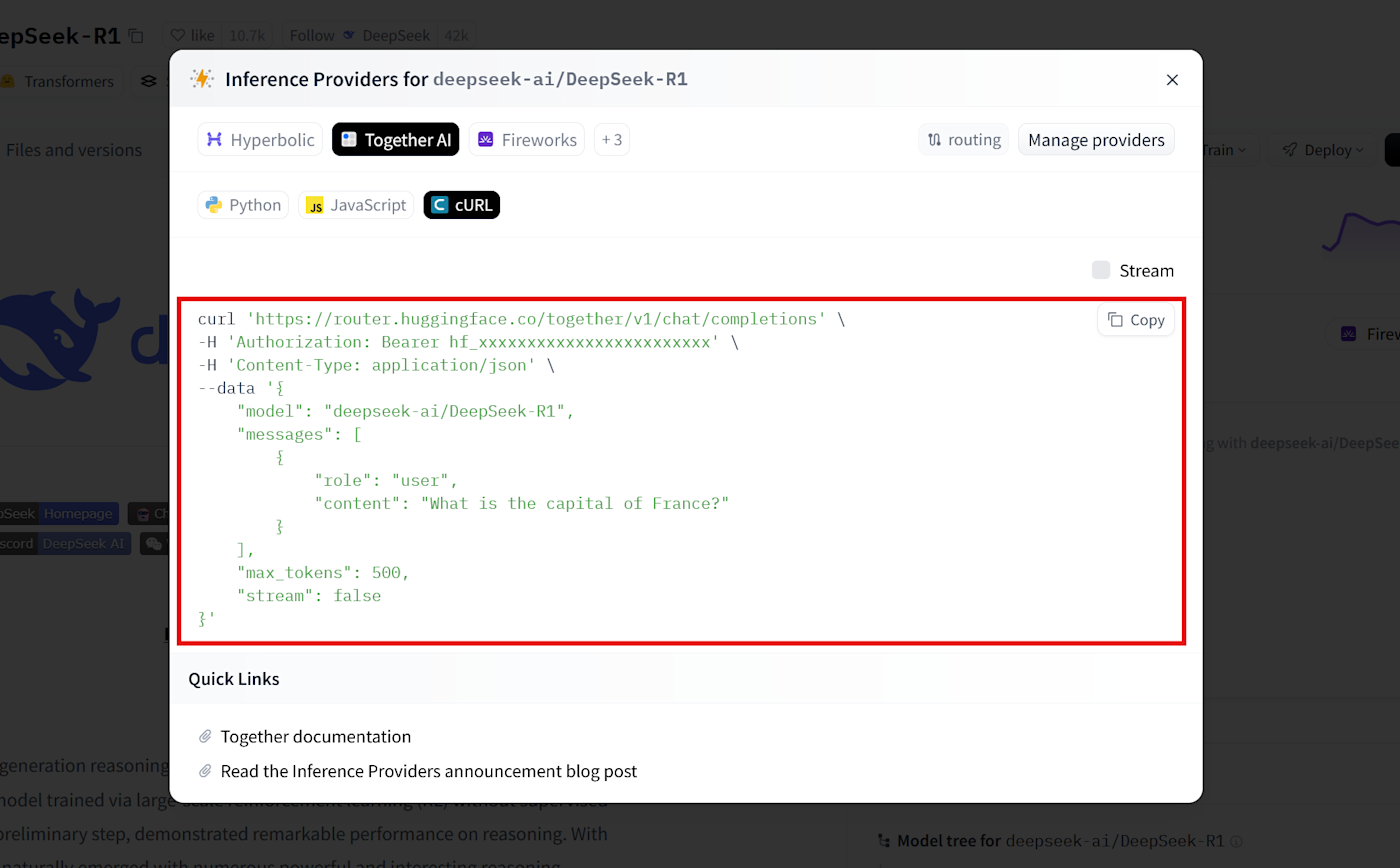Click the Fireworks logo icon

[x=485, y=140]
